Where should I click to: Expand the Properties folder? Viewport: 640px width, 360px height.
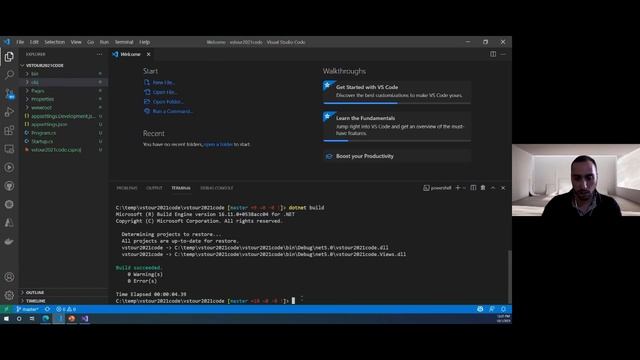[42, 99]
